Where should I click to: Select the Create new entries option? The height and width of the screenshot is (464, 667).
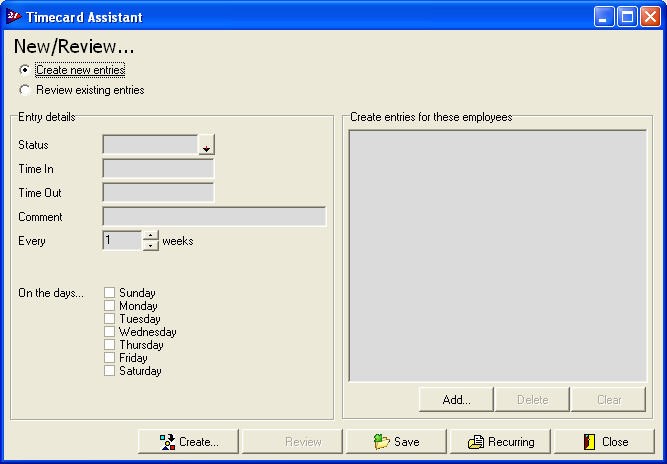(25, 70)
